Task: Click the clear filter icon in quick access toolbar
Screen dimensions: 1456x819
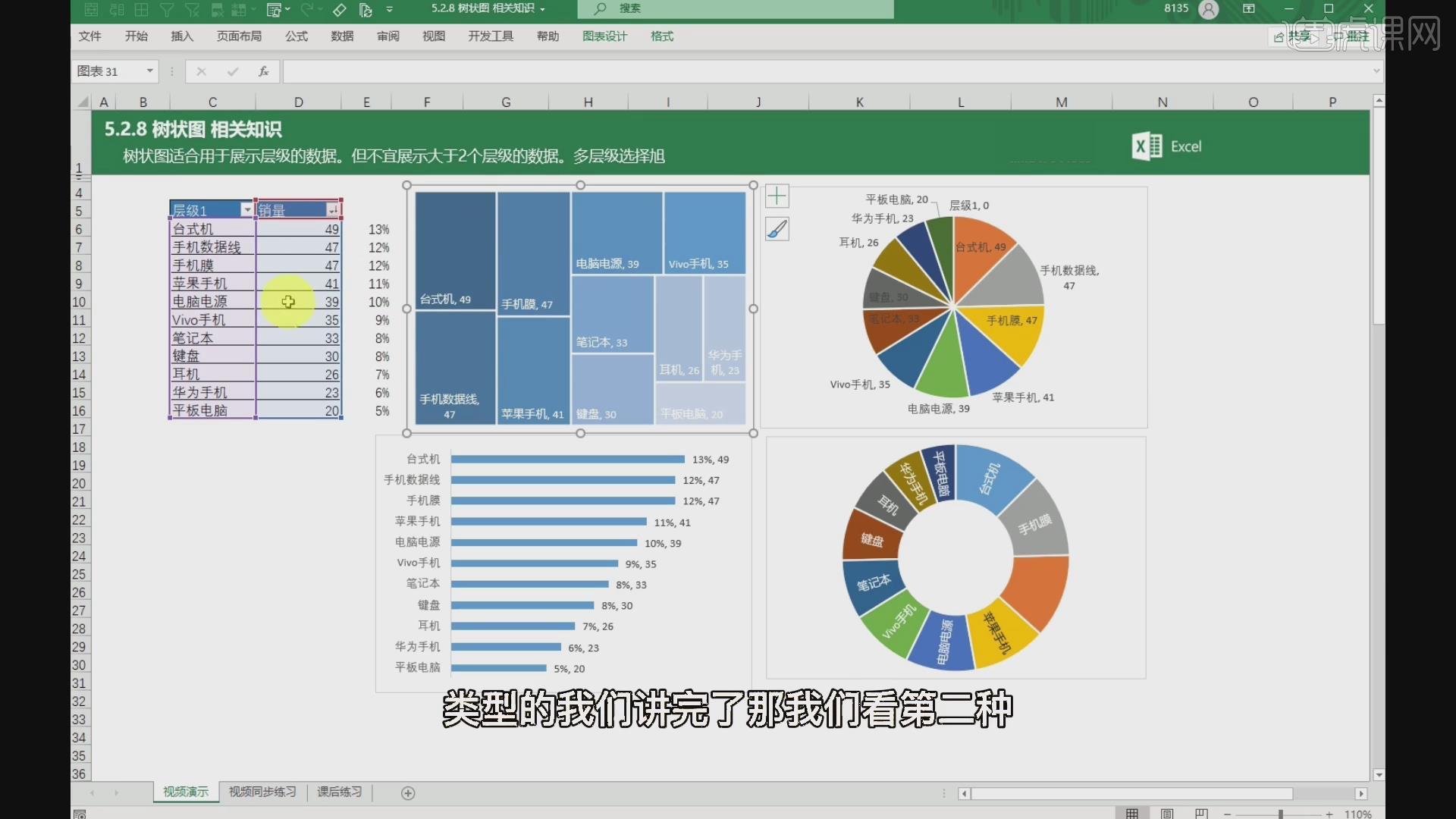Action: [x=192, y=9]
